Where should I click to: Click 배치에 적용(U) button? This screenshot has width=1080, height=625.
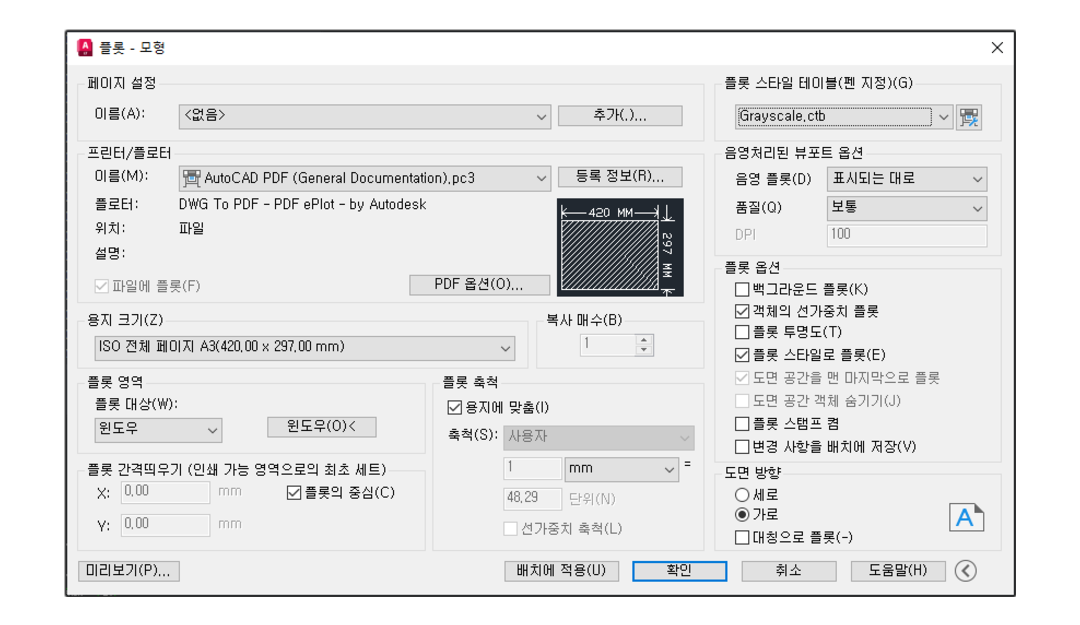pyautogui.click(x=561, y=571)
